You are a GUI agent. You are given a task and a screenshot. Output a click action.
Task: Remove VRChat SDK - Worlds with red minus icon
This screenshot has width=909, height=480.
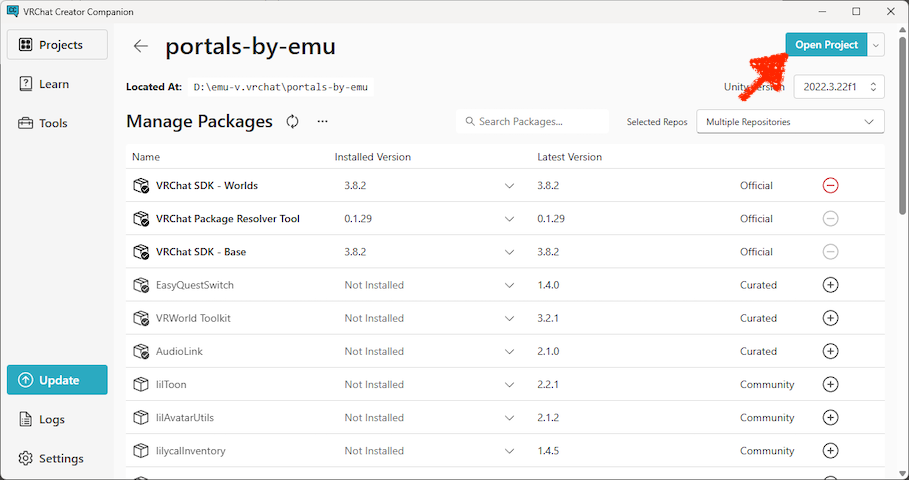pos(830,185)
